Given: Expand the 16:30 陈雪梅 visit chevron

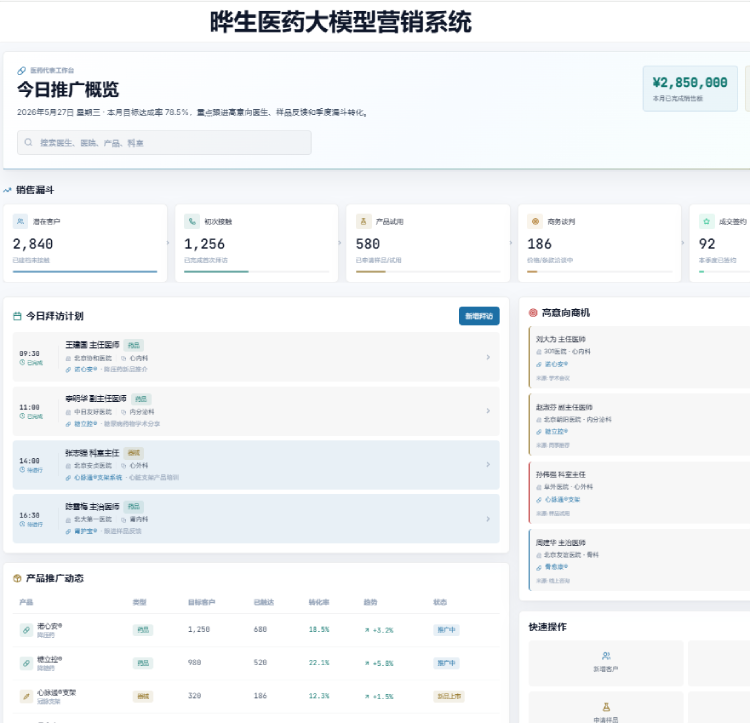Looking at the screenshot, I should point(488,519).
